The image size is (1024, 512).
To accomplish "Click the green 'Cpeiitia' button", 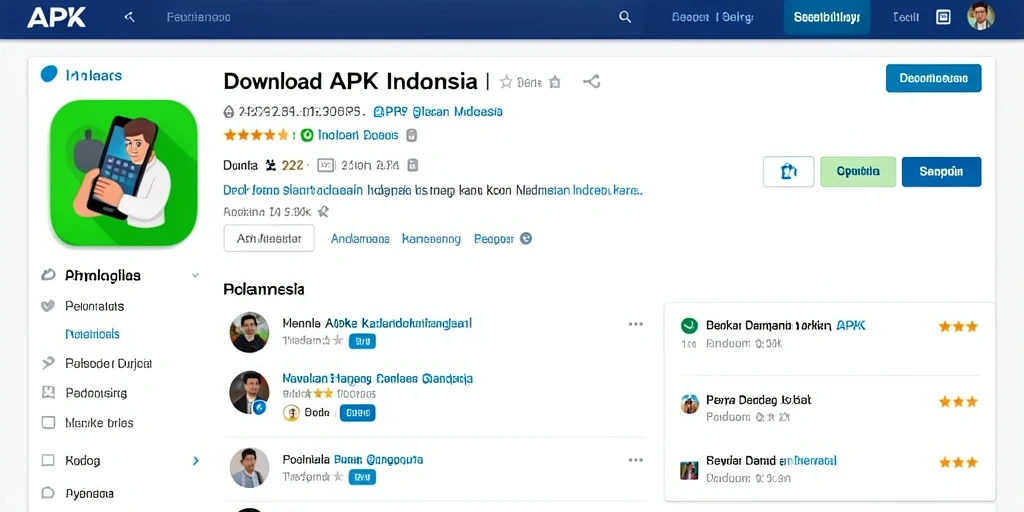I will 858,172.
